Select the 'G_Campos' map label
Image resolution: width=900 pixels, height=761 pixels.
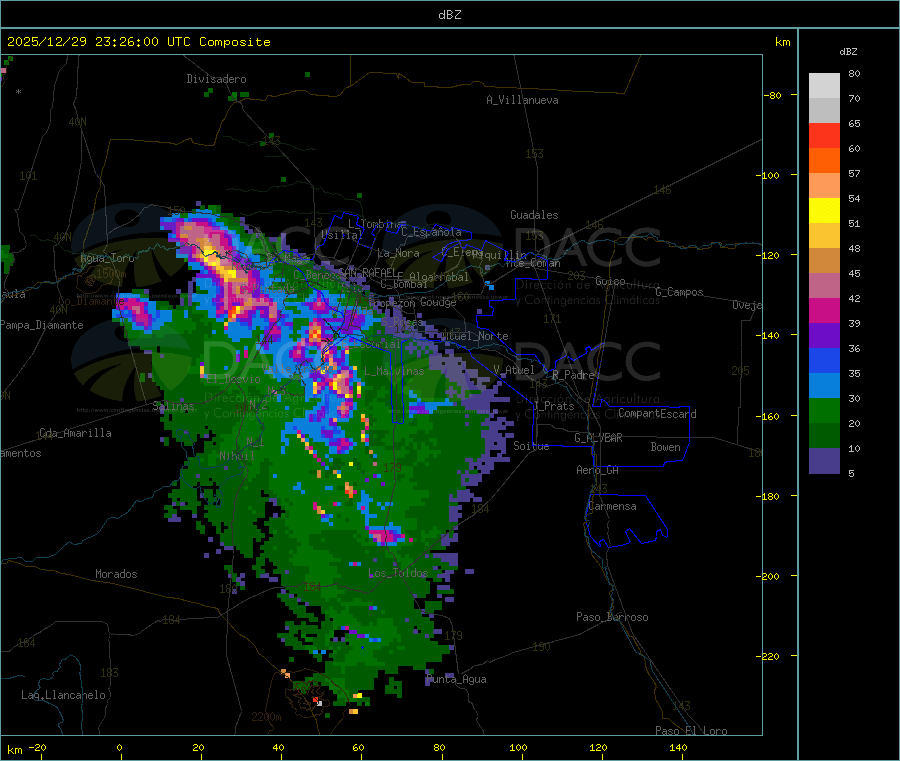(679, 292)
